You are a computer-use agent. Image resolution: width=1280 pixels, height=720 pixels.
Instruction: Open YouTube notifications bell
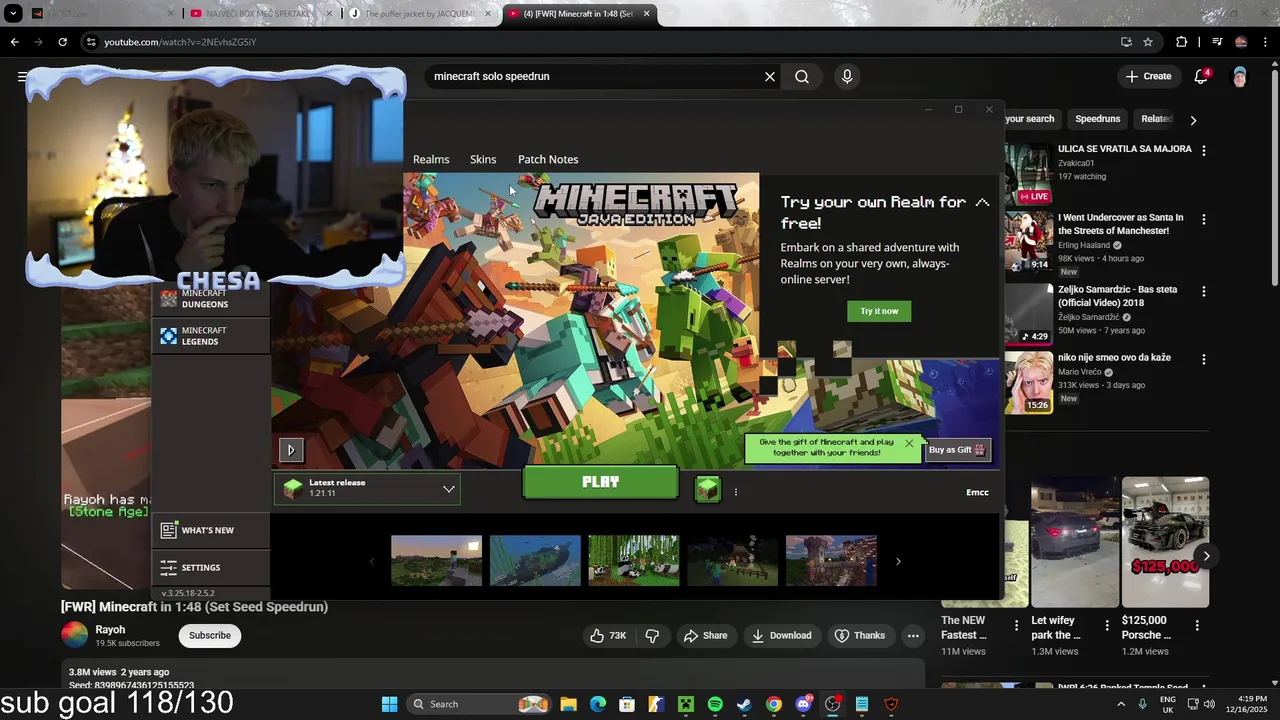1202,76
